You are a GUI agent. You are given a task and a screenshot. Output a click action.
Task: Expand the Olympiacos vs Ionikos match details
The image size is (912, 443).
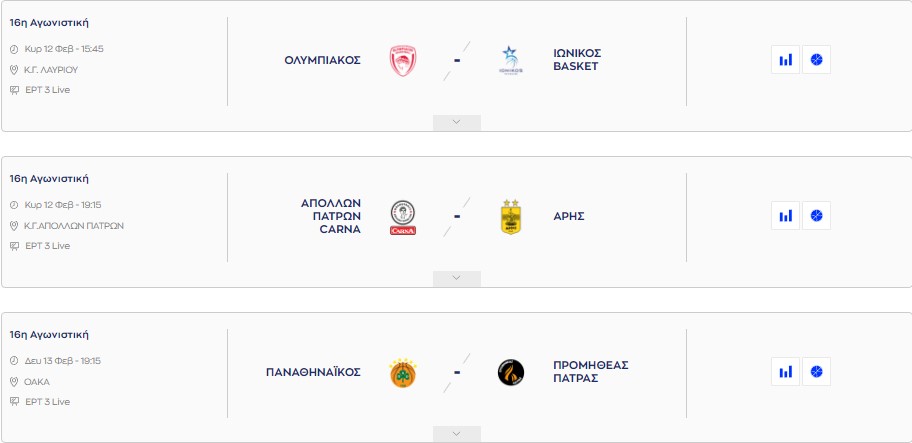[457, 122]
